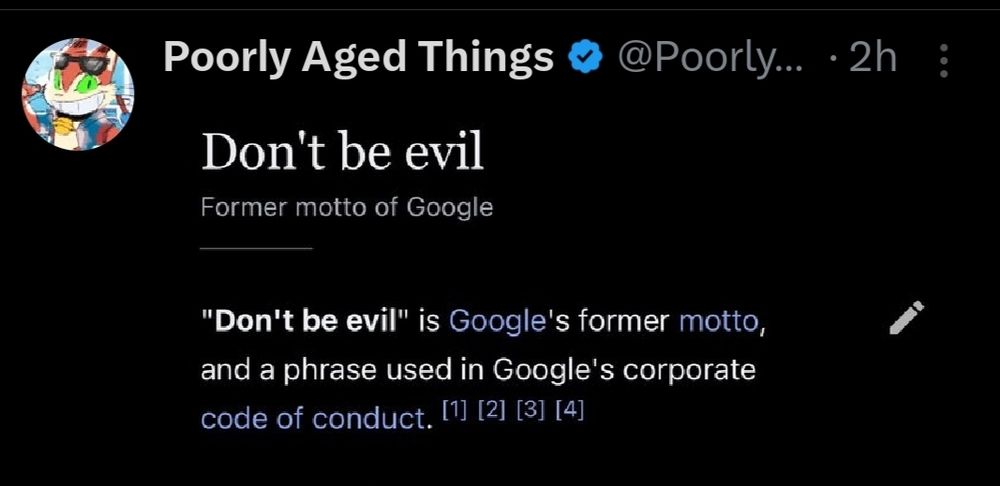Click the pencil edit icon
Screen dimensions: 1000x486
point(907,317)
